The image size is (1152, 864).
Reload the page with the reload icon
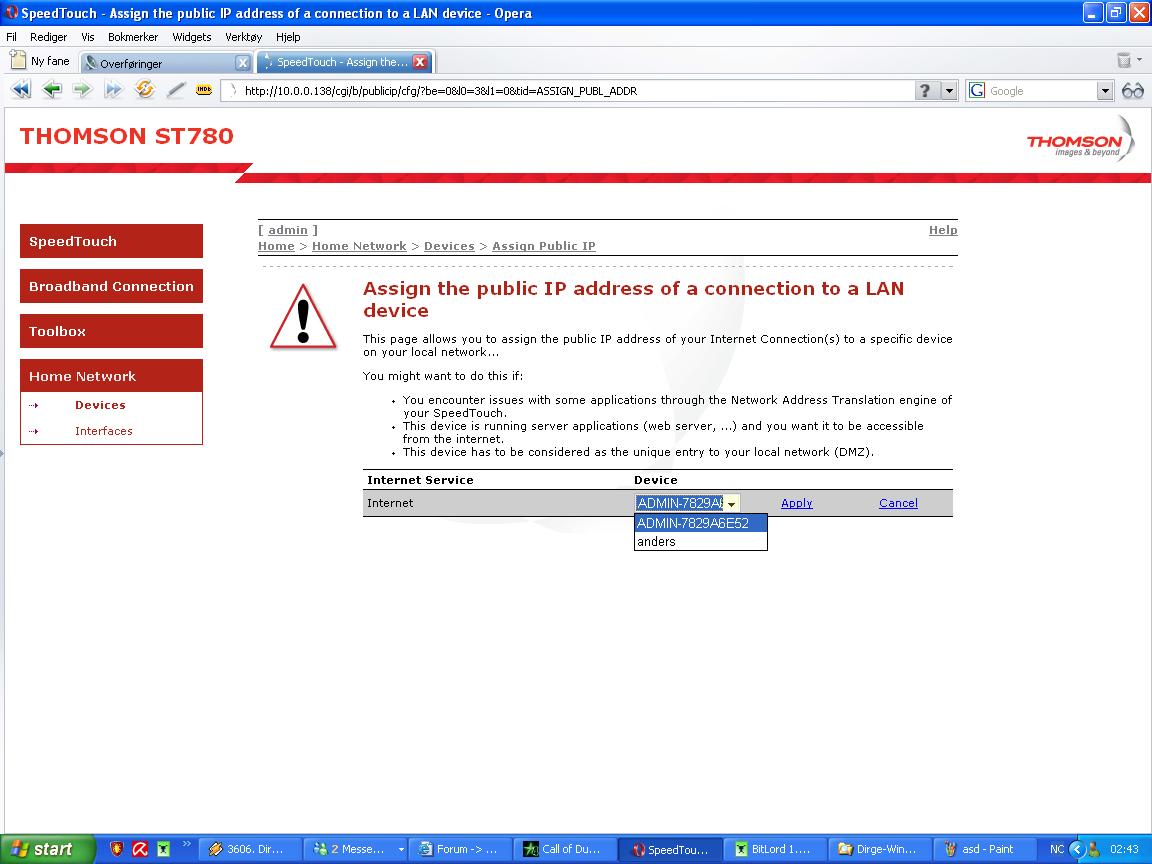point(145,90)
